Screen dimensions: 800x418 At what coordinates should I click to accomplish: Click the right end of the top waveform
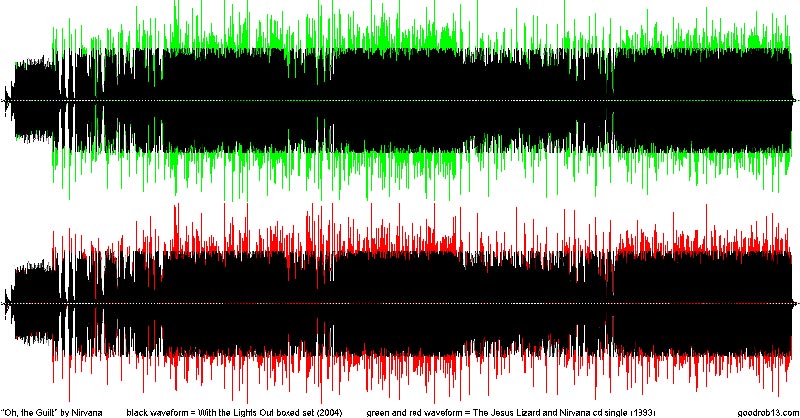[x=794, y=101]
